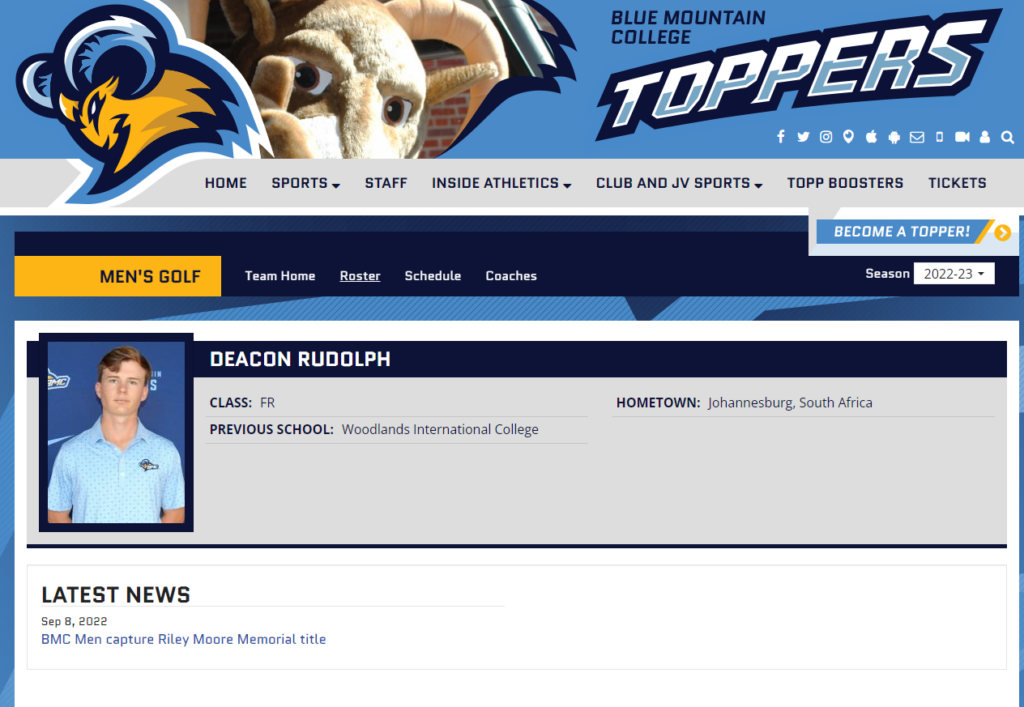This screenshot has height=707, width=1024.
Task: Click the Johannesburg, South Africa hometown
Action: point(790,402)
